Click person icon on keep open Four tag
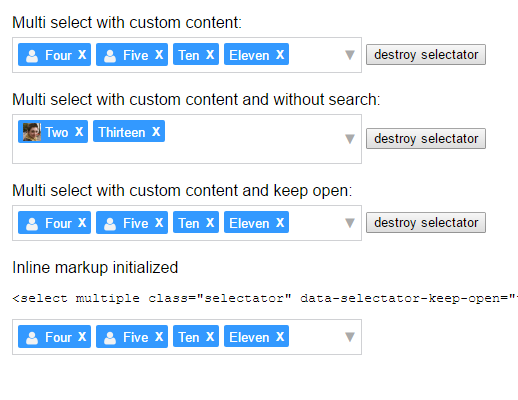Viewport: 518px width, 400px height. pos(32,224)
